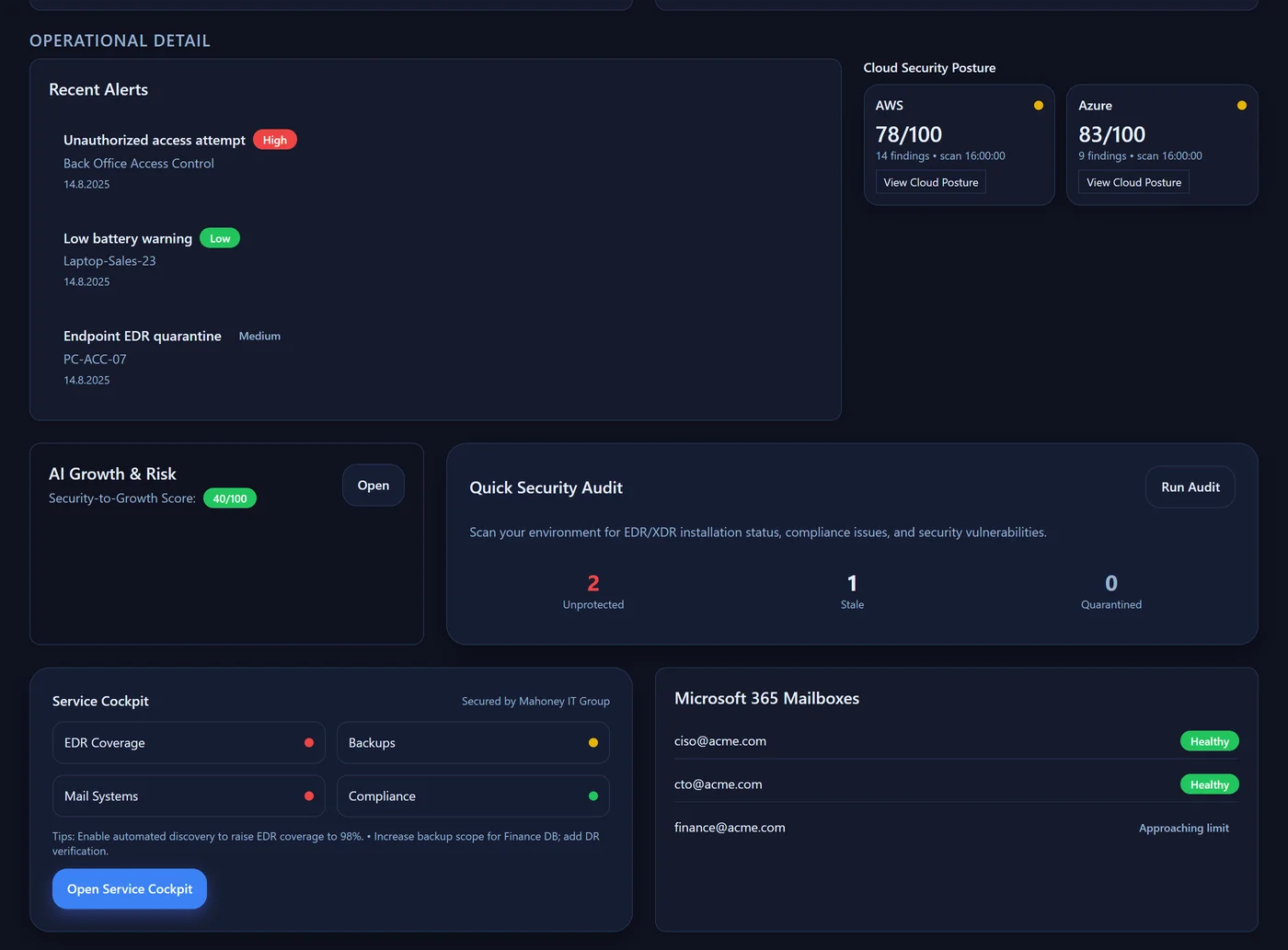Viewport: 1288px width, 950px height.
Task: Click the High severity badge on access alert
Action: coord(274,139)
